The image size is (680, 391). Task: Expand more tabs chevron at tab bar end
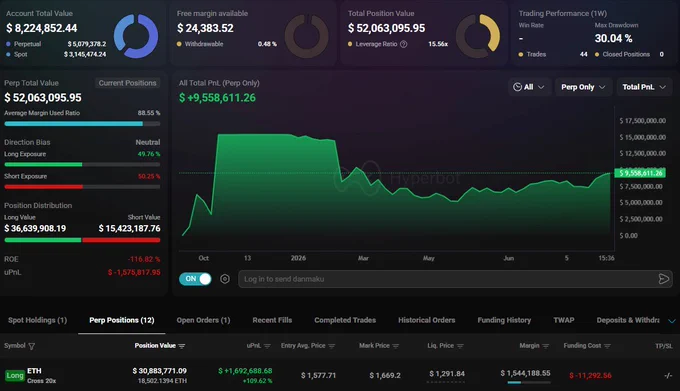click(671, 321)
